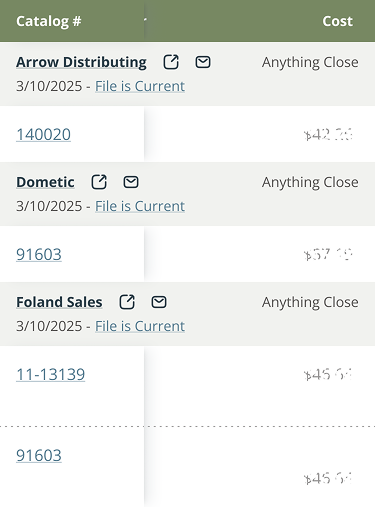Image resolution: width=375 pixels, height=507 pixels.
Task: Click File is Current under Arrow Distributing
Action: click(140, 86)
